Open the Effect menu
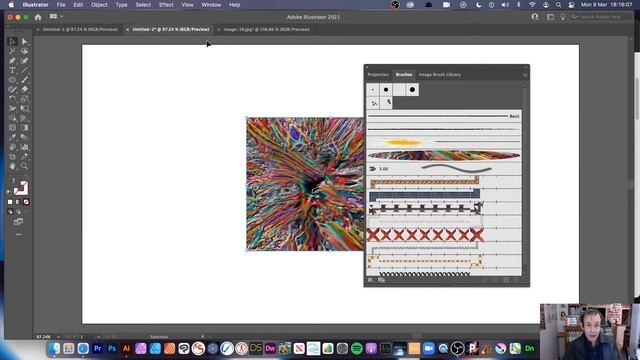 coord(166,5)
